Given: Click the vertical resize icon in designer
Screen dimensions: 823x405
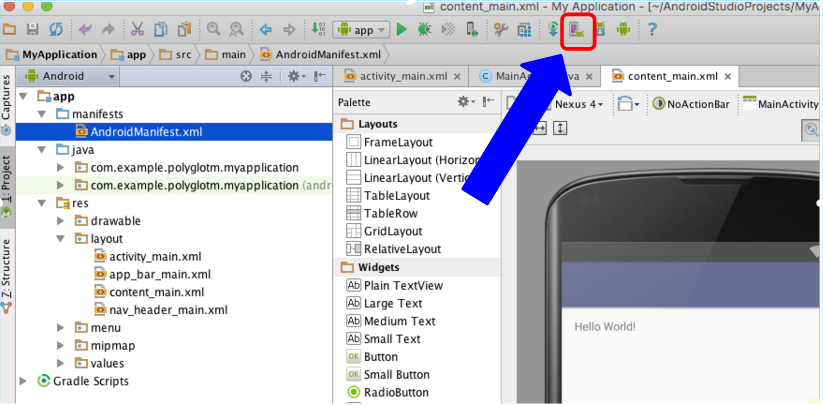Looking at the screenshot, I should click(x=561, y=128).
